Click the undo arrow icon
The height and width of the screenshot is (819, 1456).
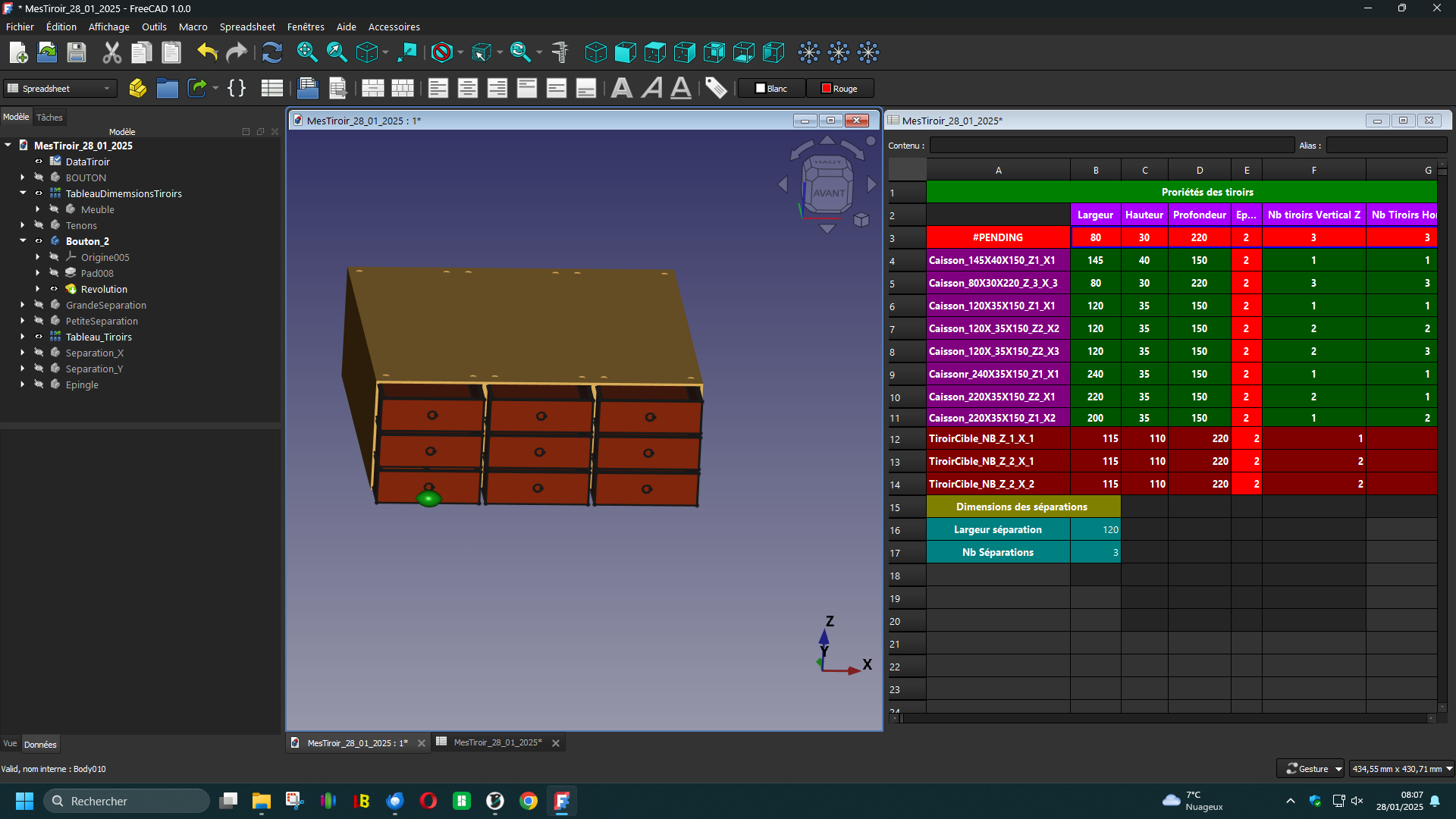coord(206,52)
